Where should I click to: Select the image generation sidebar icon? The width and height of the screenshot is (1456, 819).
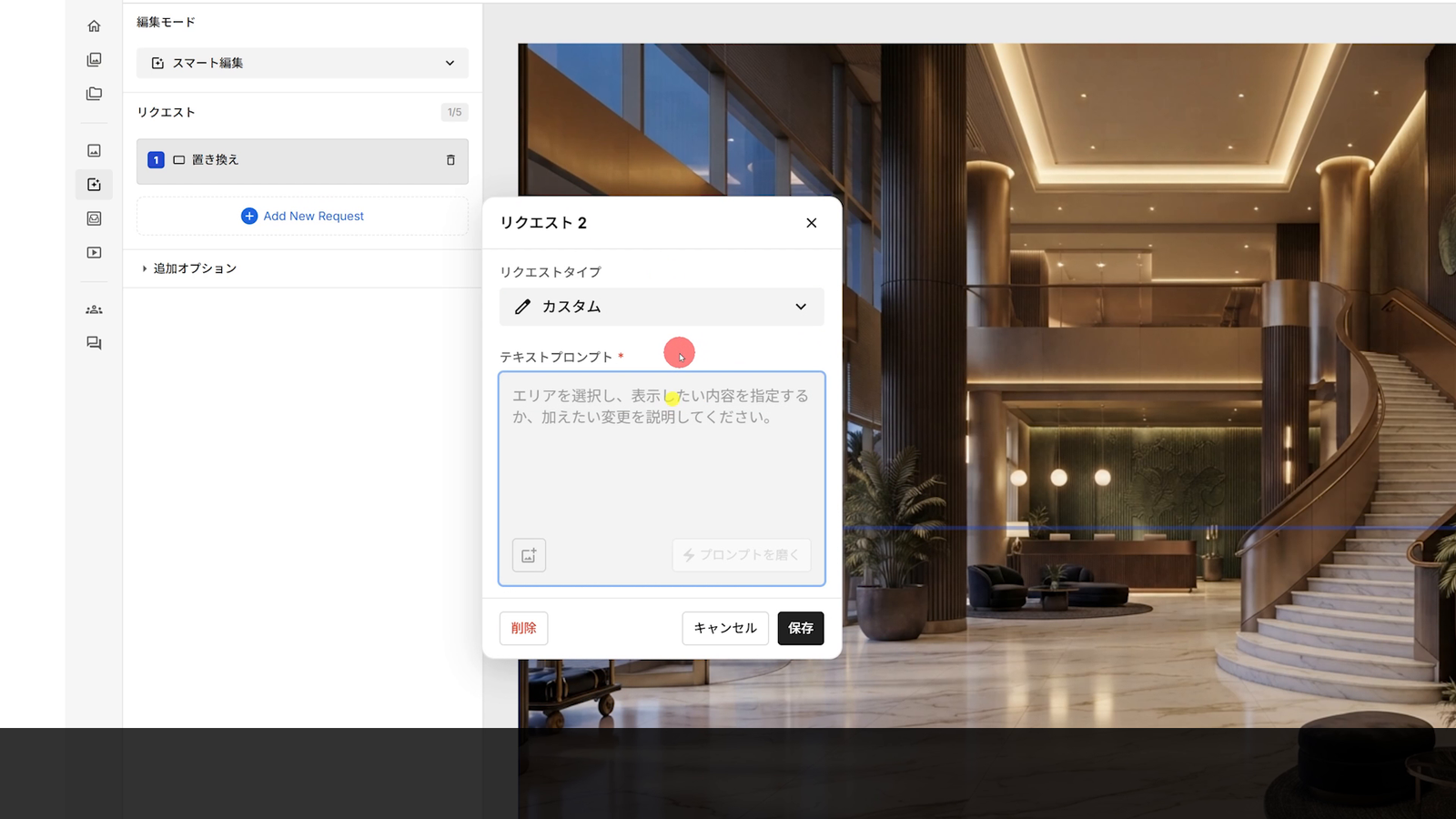click(x=94, y=150)
